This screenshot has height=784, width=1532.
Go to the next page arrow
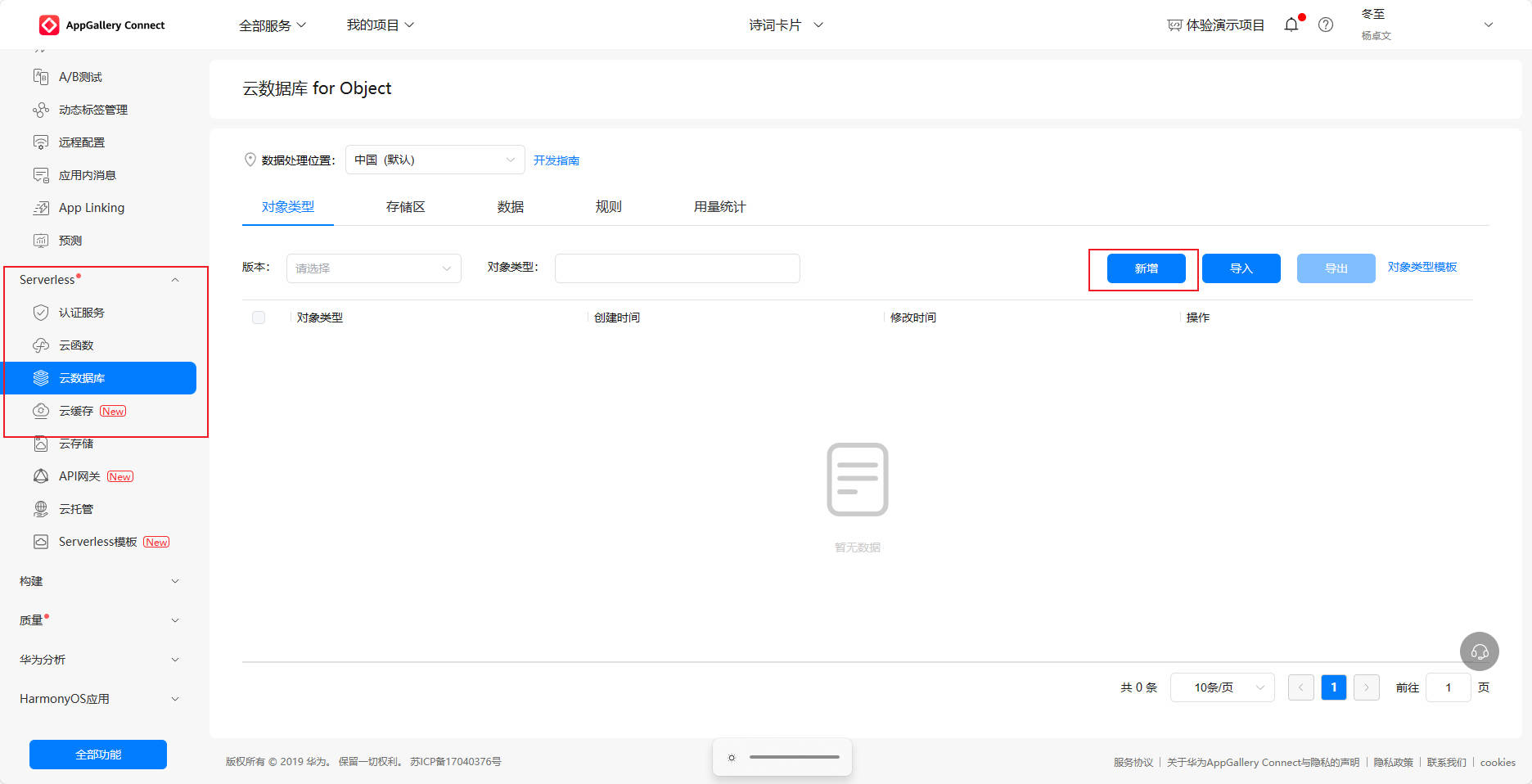(x=1367, y=687)
